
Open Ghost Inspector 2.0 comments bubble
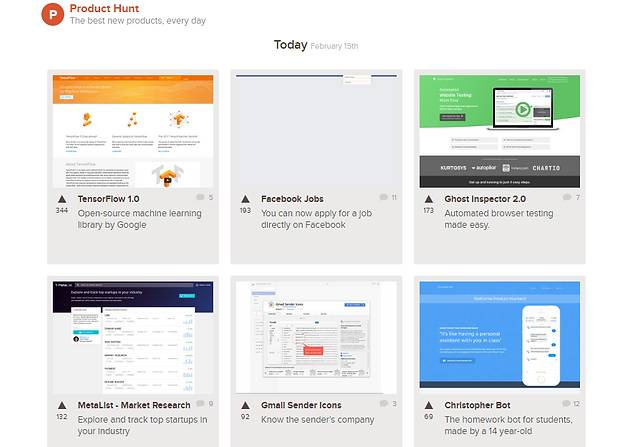(x=567, y=197)
